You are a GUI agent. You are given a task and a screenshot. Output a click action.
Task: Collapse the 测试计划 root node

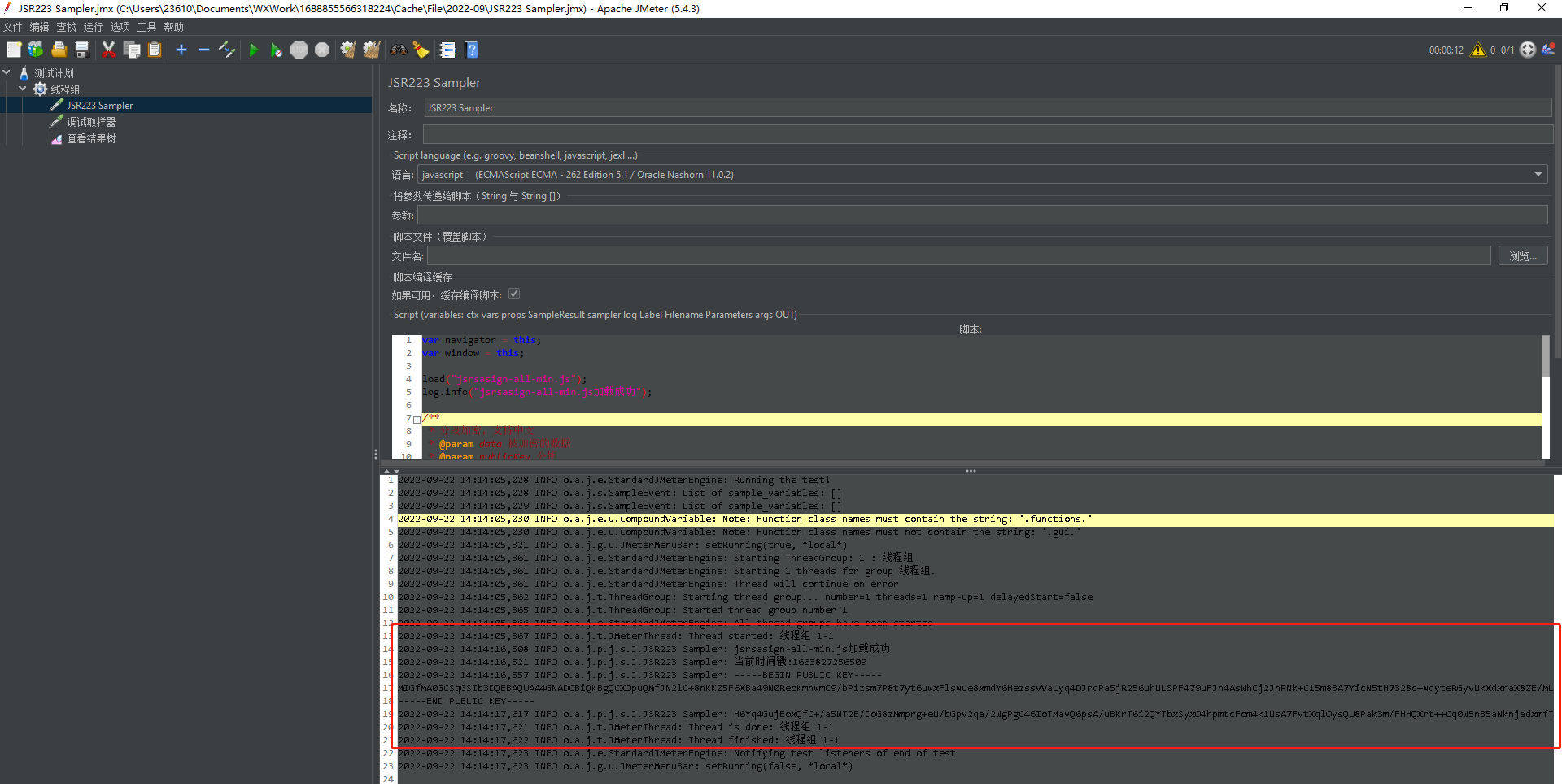click(7, 72)
